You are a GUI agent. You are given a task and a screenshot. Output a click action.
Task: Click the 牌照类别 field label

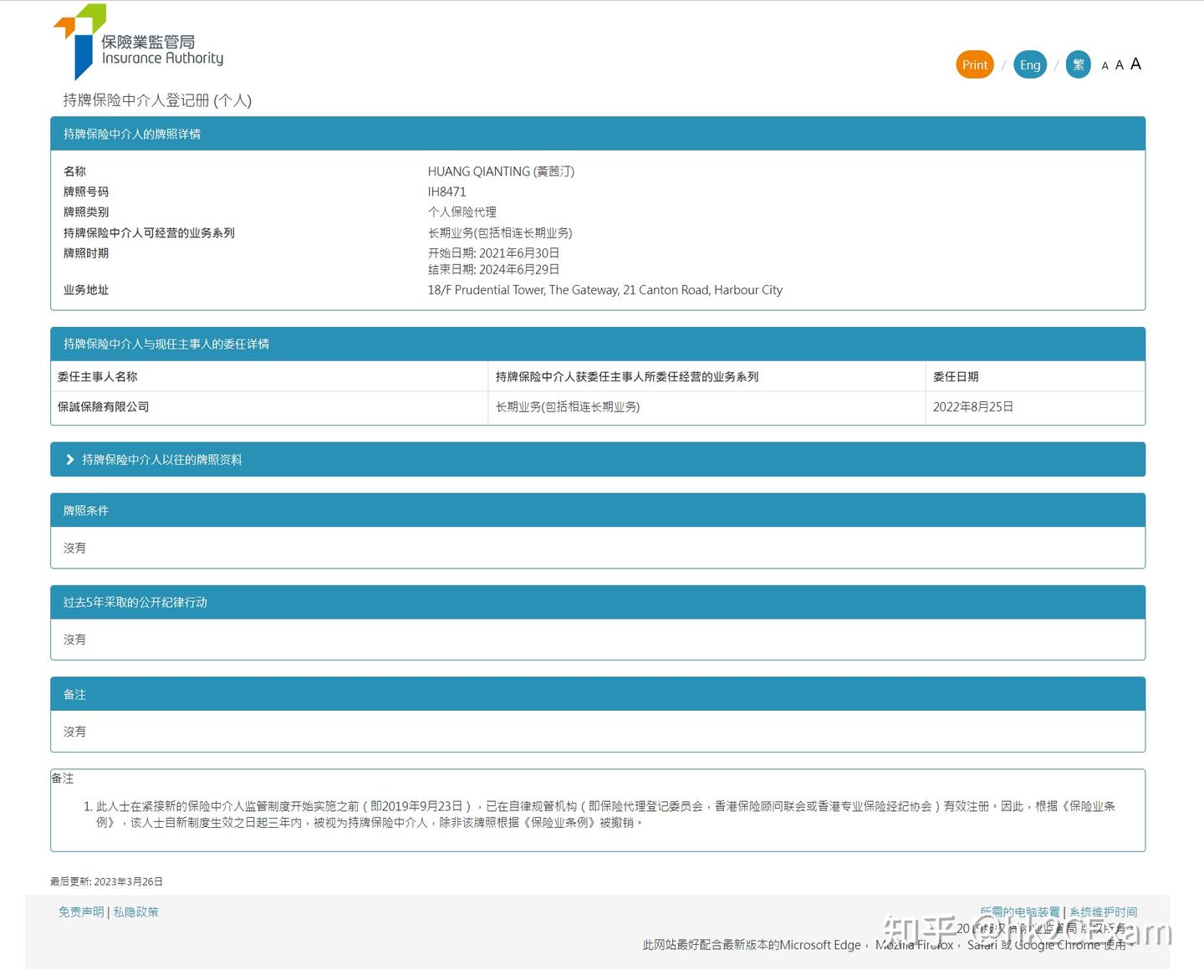coord(86,212)
